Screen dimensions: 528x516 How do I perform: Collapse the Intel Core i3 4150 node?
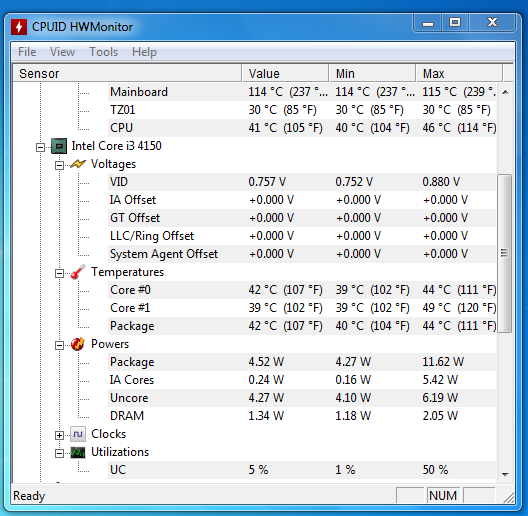(40, 147)
